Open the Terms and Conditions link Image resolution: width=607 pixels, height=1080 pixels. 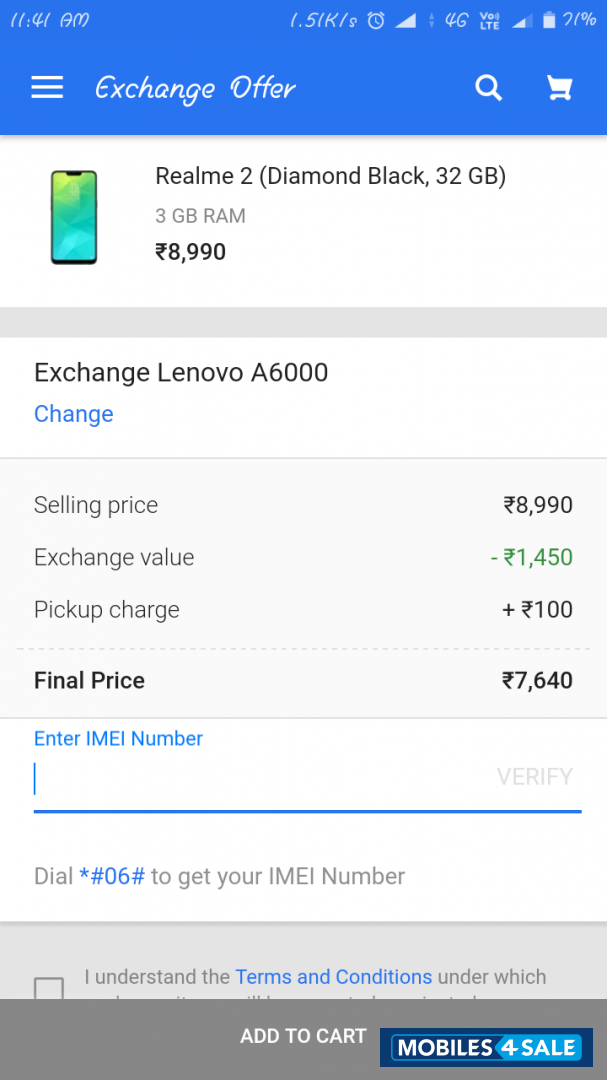(x=333, y=977)
